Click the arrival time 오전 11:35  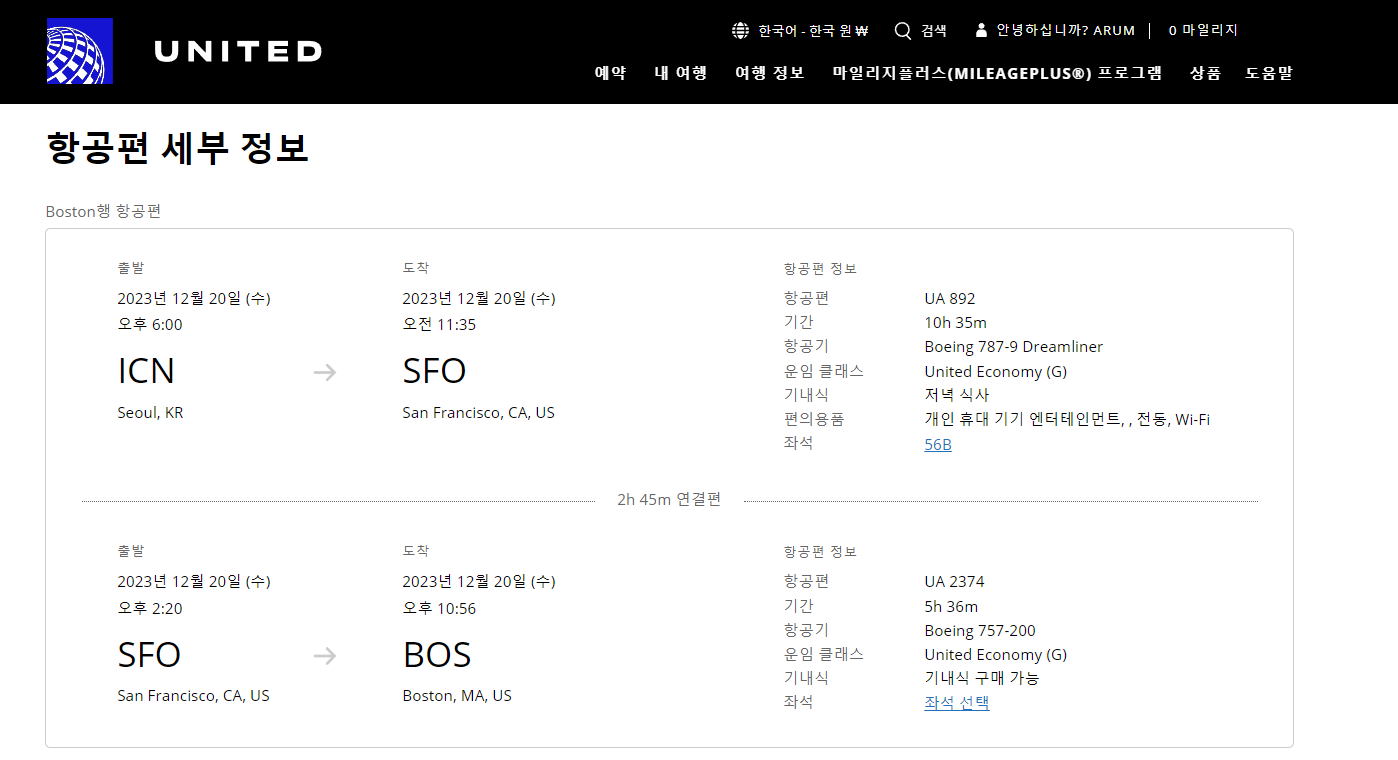tap(439, 324)
